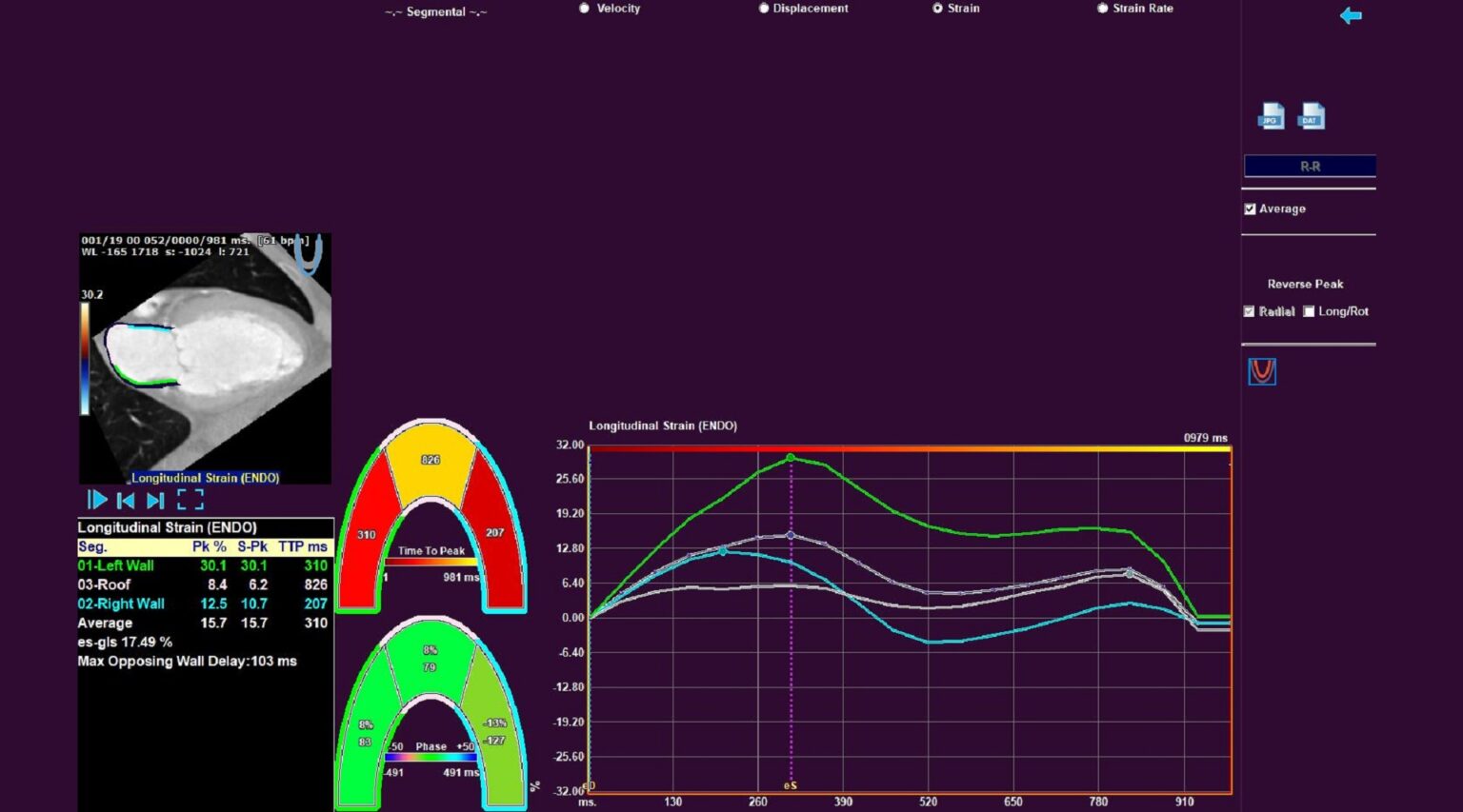1463x812 pixels.
Task: Export the view as JPG image
Action: click(1271, 115)
